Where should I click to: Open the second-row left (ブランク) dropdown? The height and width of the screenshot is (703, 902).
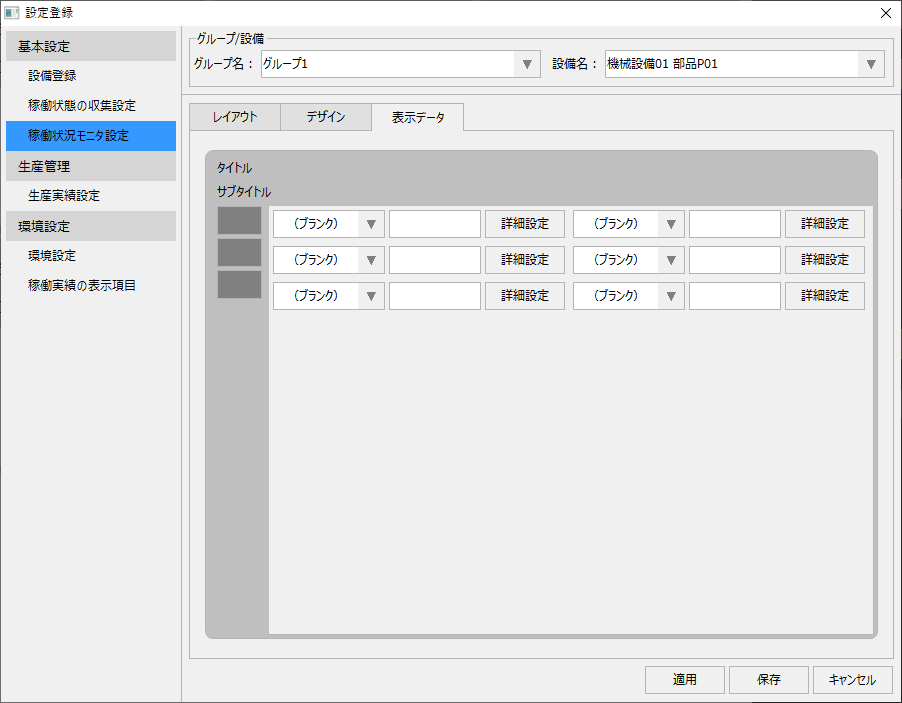click(x=370, y=259)
